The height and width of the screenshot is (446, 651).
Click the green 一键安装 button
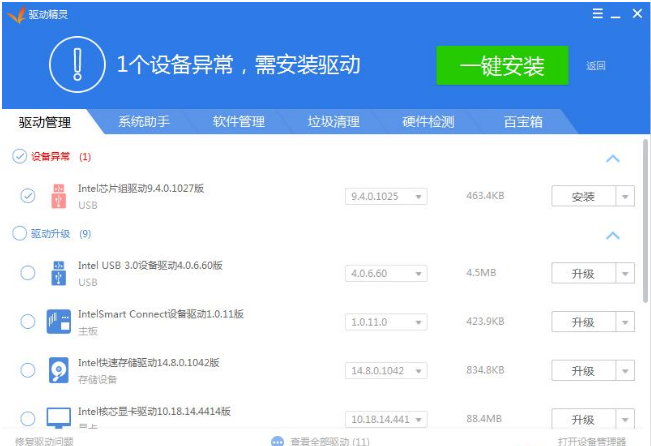pyautogui.click(x=502, y=66)
